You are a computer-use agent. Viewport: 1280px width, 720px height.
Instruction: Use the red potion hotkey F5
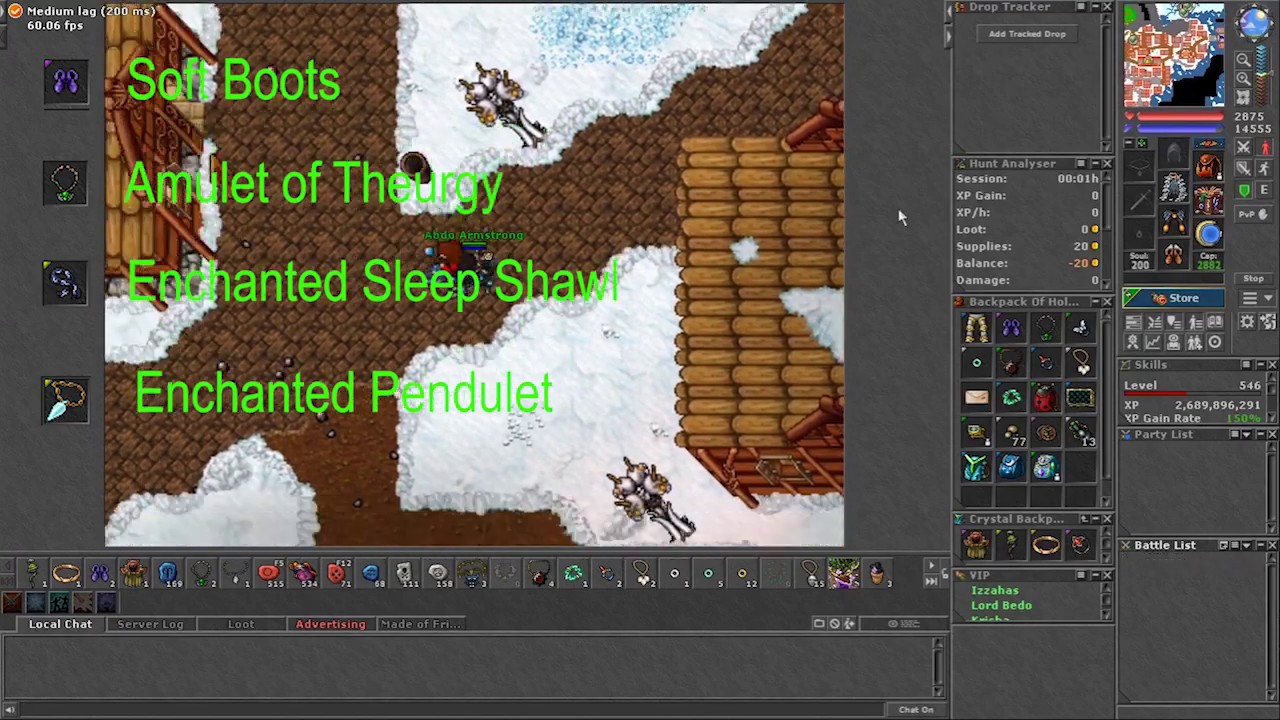click(268, 574)
